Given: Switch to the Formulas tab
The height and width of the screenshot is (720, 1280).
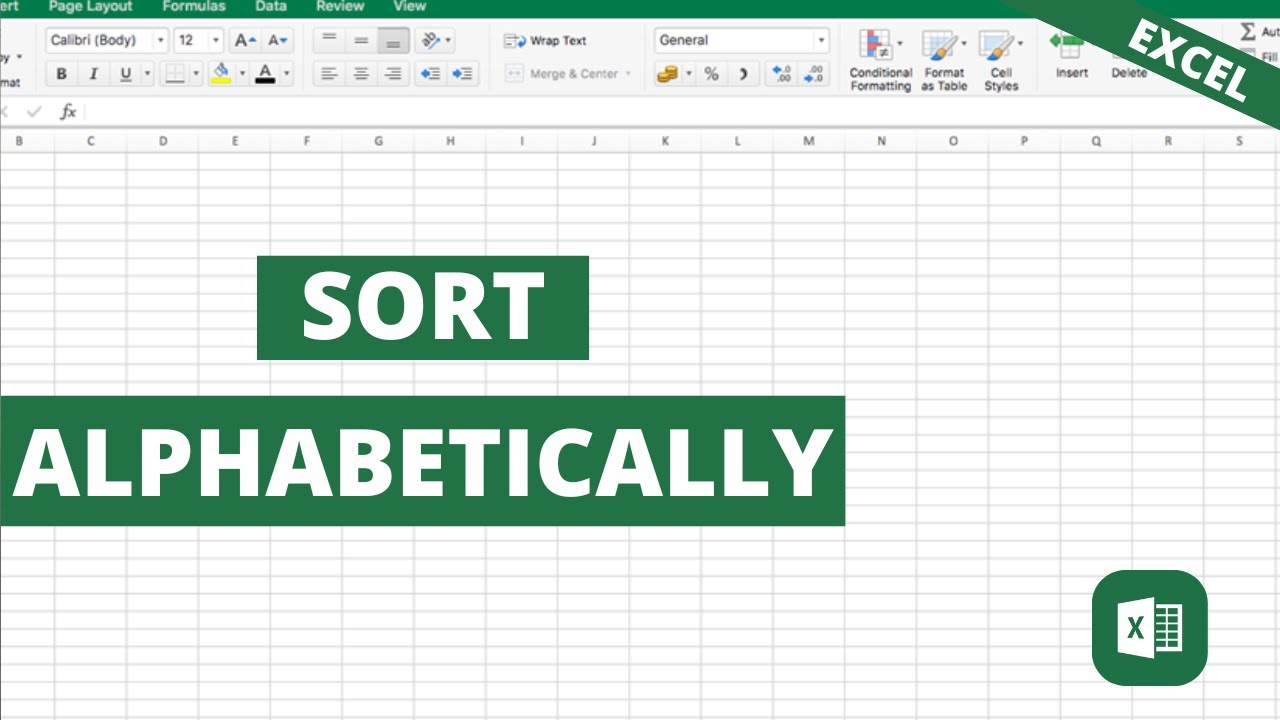Looking at the screenshot, I should pos(194,7).
